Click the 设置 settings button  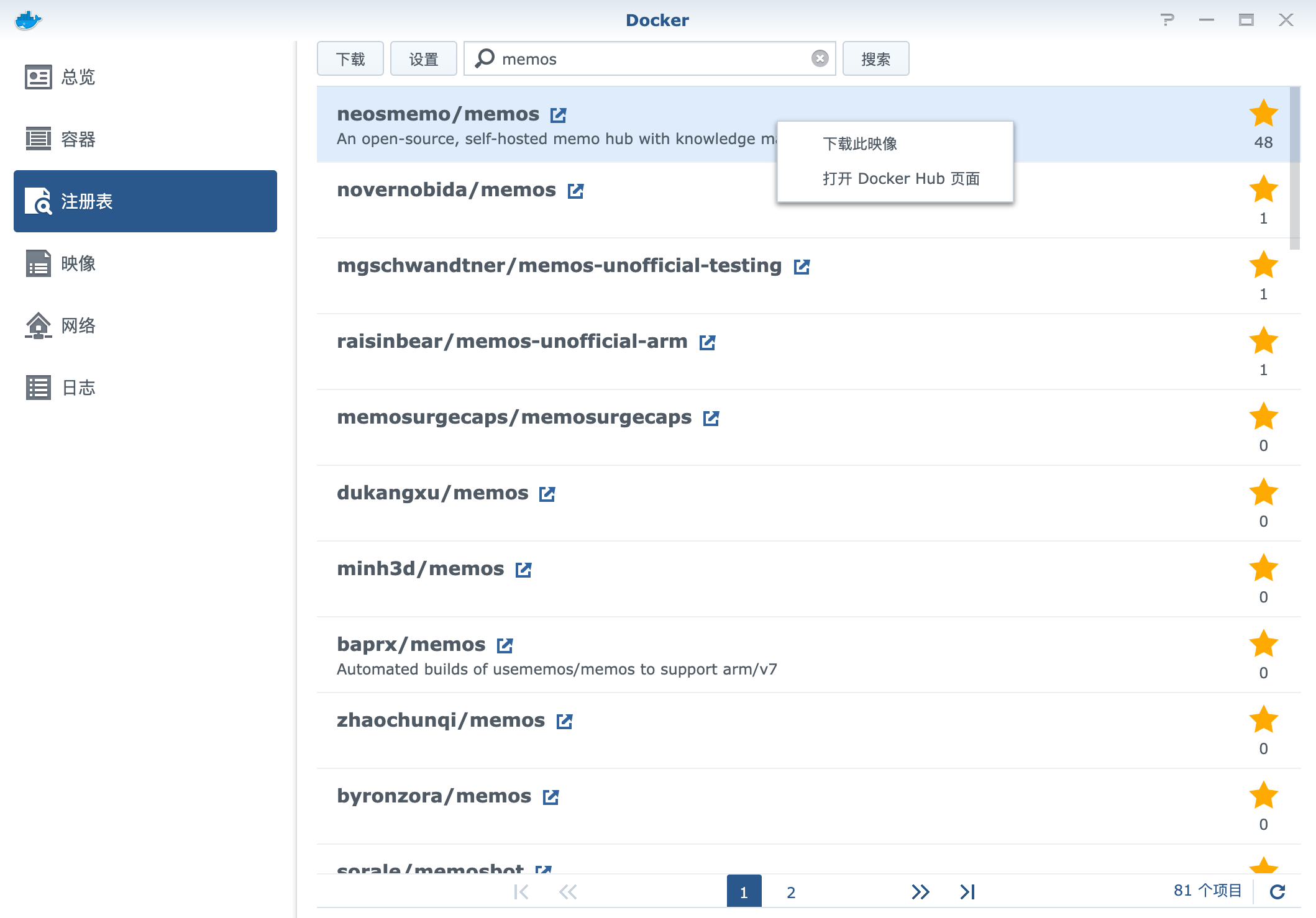click(424, 59)
